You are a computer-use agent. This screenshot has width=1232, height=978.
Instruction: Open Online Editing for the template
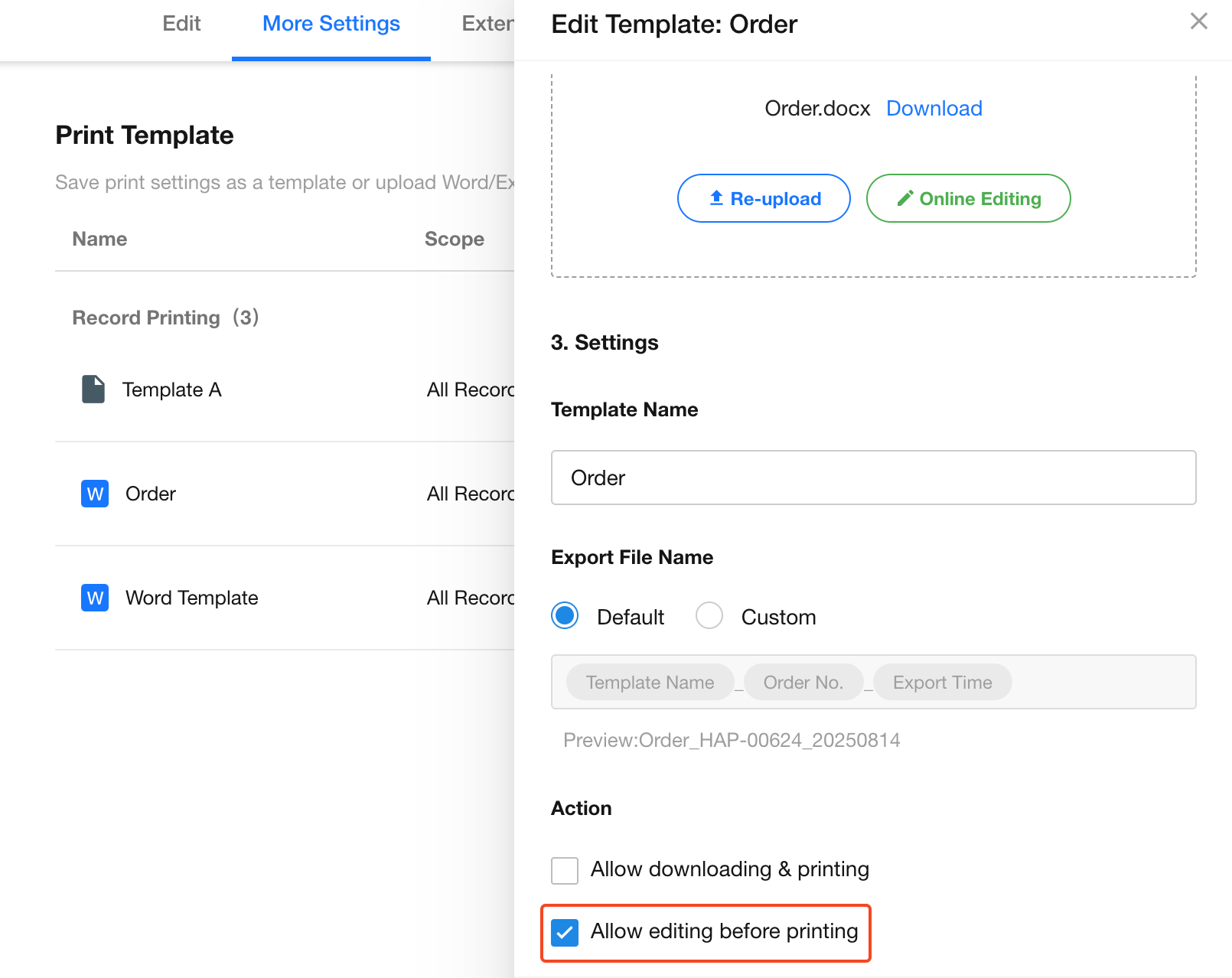[968, 198]
